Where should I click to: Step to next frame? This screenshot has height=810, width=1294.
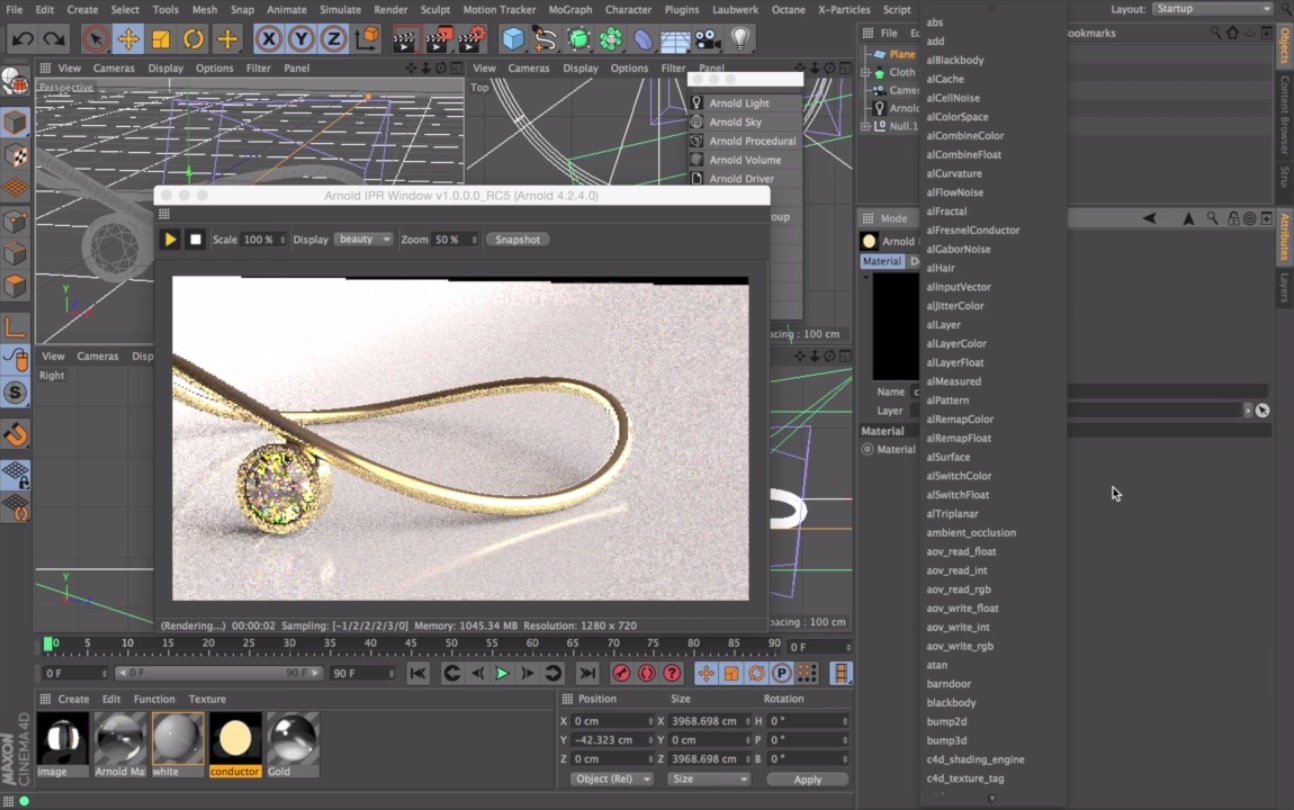527,674
